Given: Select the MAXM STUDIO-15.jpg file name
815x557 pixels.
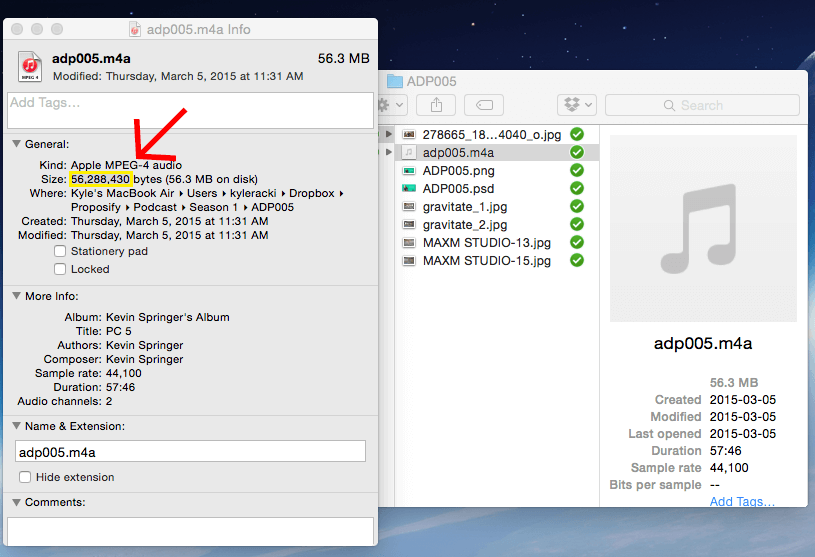Looking at the screenshot, I should tap(487, 261).
